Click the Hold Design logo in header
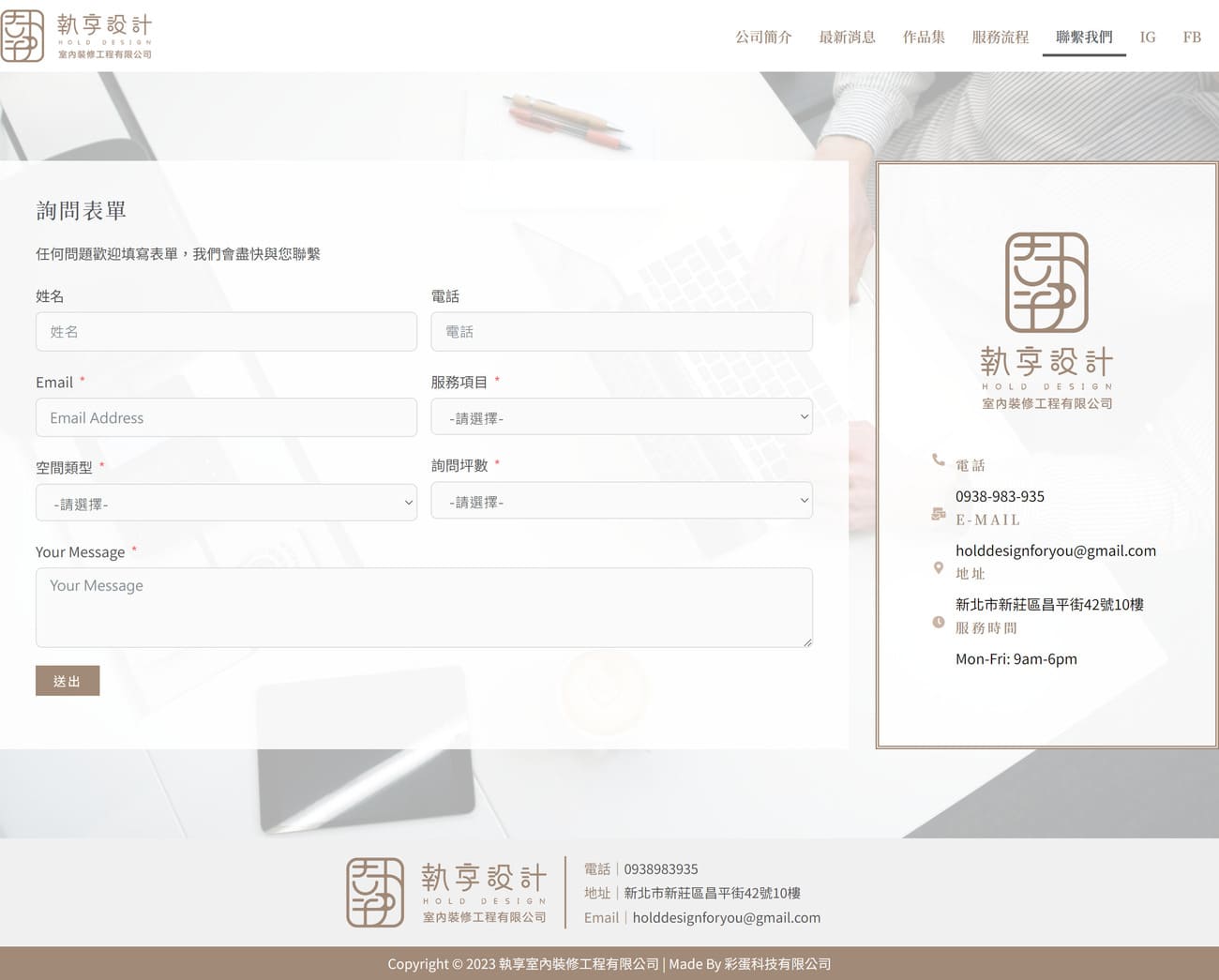The image size is (1219, 980). [77, 37]
